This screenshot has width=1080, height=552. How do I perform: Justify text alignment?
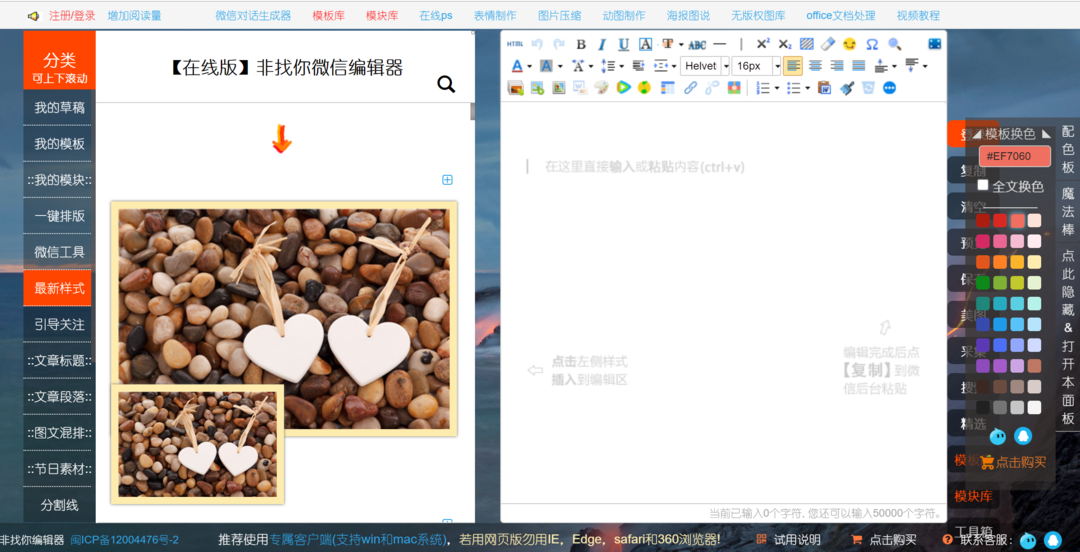point(858,66)
